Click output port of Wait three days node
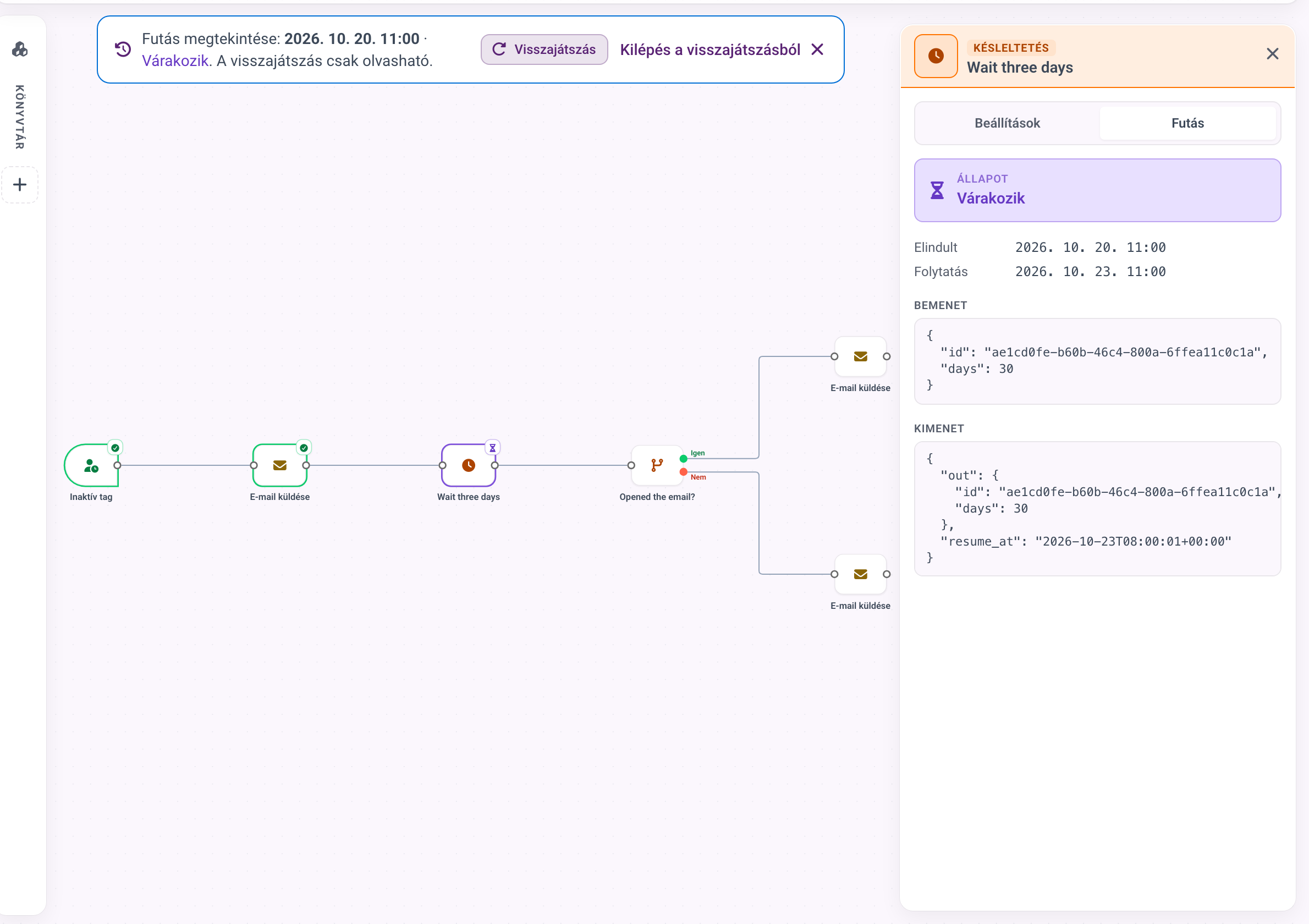 495,466
